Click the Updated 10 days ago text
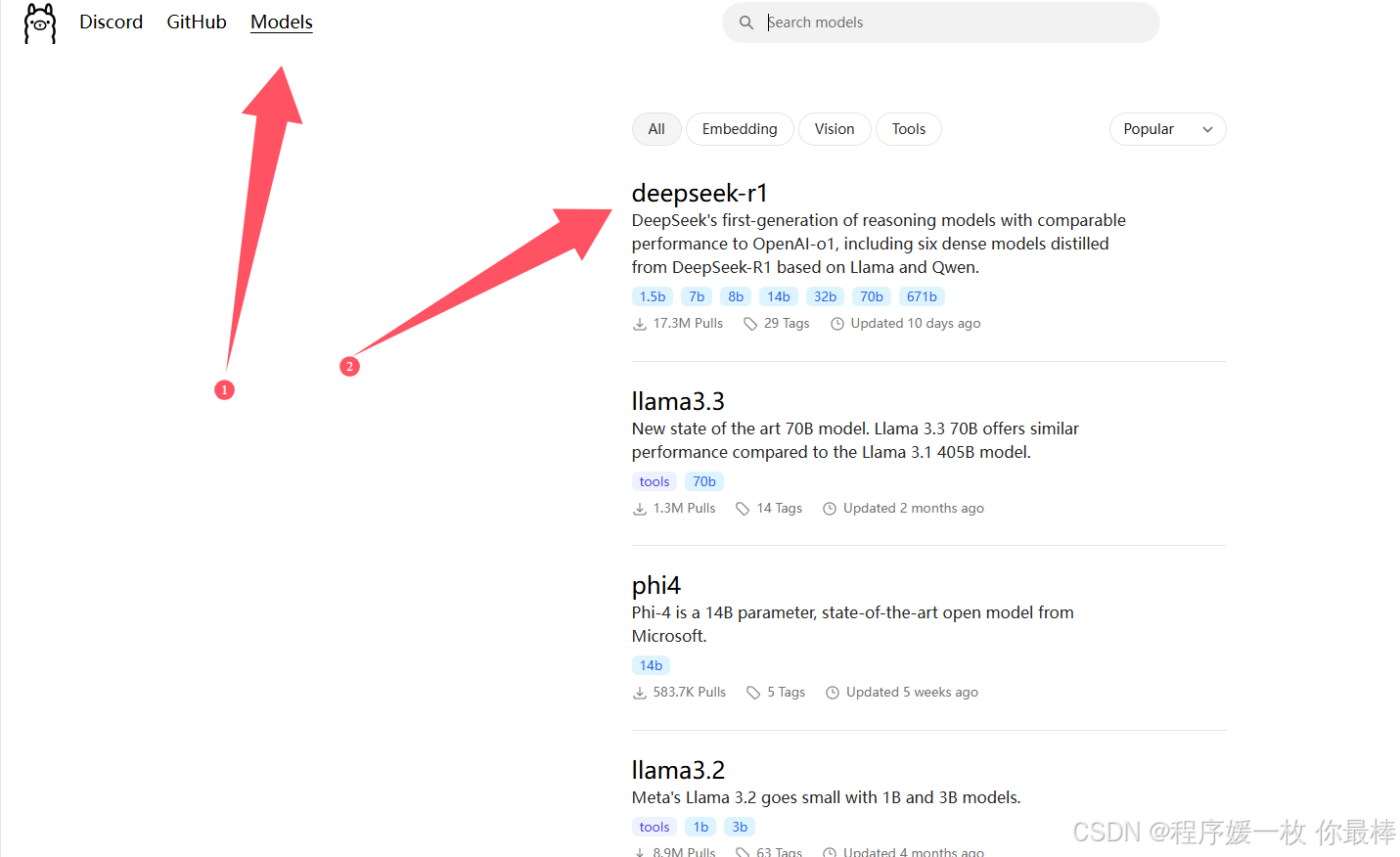The height and width of the screenshot is (857, 1400). pyautogui.click(x=916, y=323)
